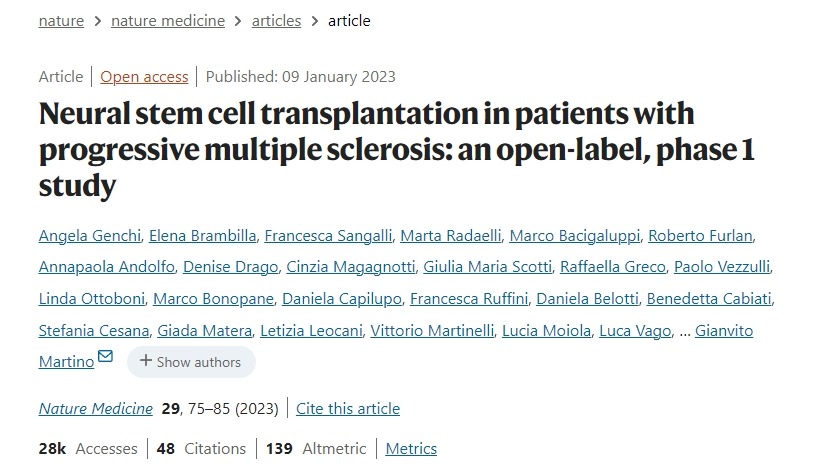
Task: Go to 'nature medicine' breadcrumb
Action: tap(168, 21)
